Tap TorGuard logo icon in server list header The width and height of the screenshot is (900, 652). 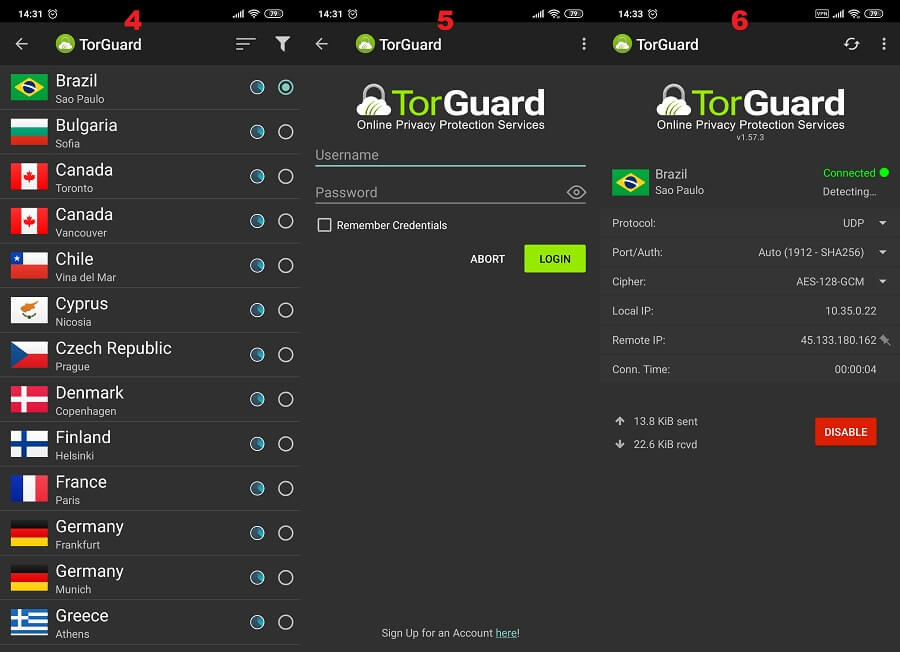65,44
